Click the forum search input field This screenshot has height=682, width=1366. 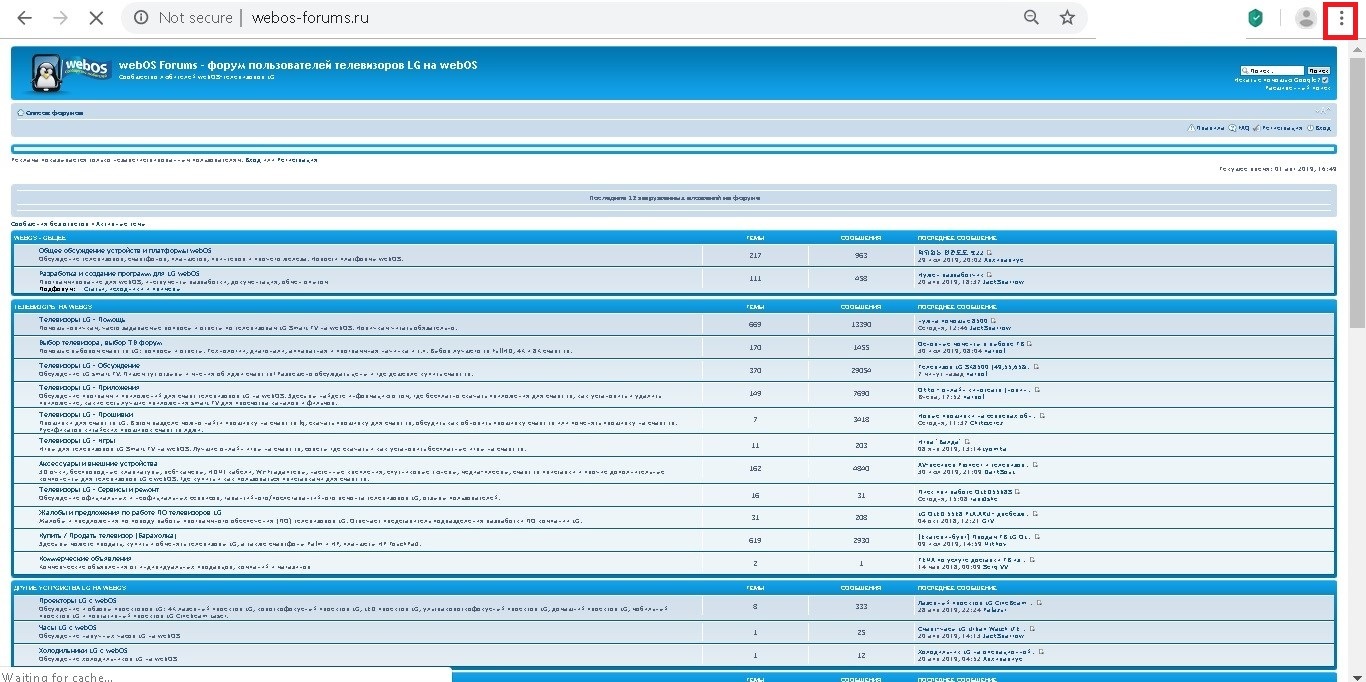point(1271,71)
